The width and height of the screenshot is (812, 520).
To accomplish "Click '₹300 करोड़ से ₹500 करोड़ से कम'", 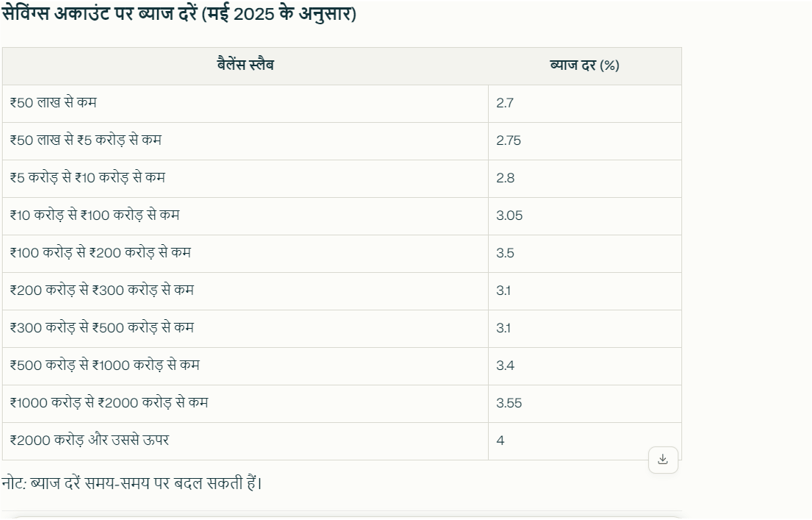I will [102, 328].
